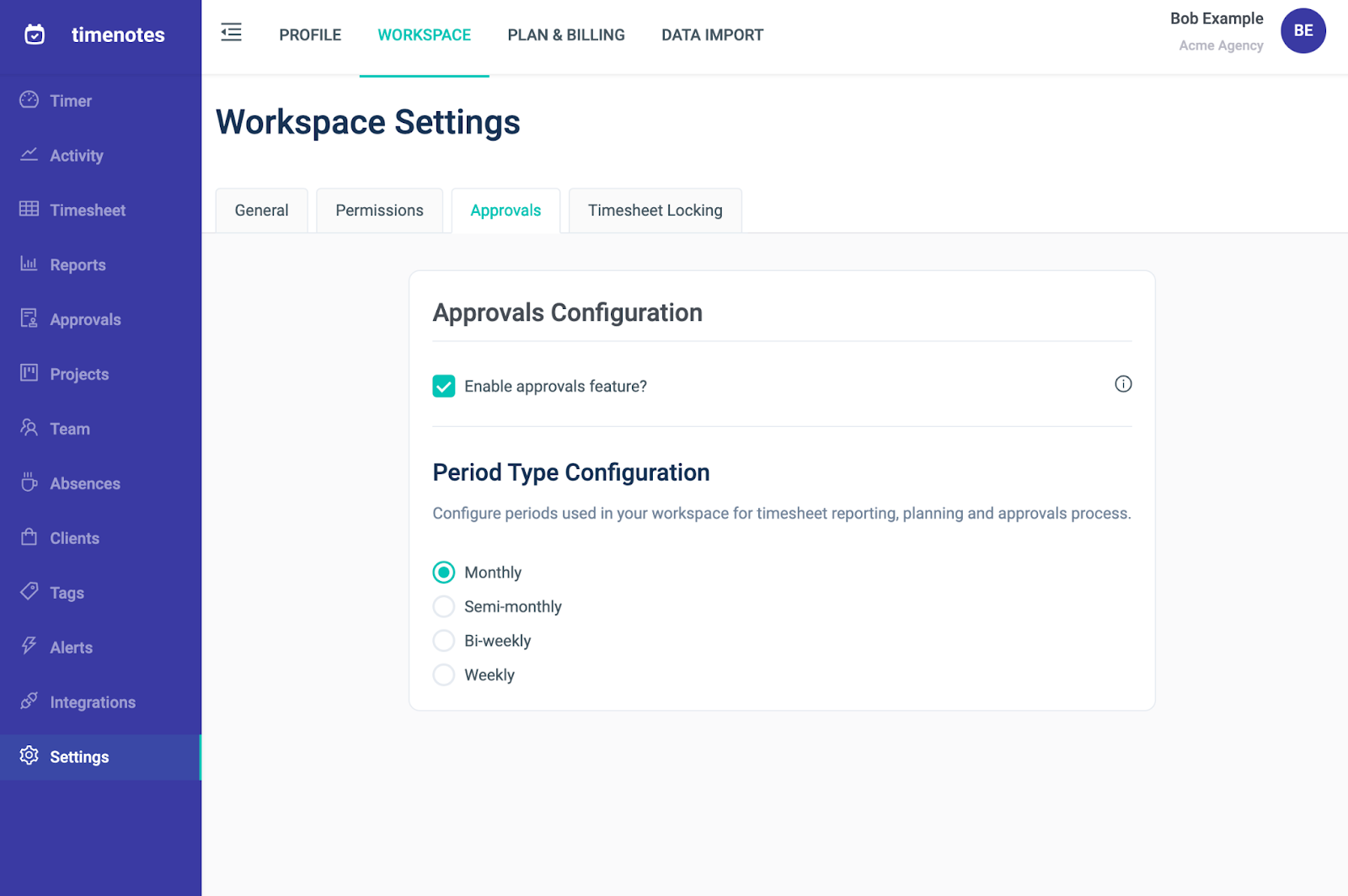Click the timenotes brand name
Image resolution: width=1348 pixels, height=896 pixels.
coord(118,35)
